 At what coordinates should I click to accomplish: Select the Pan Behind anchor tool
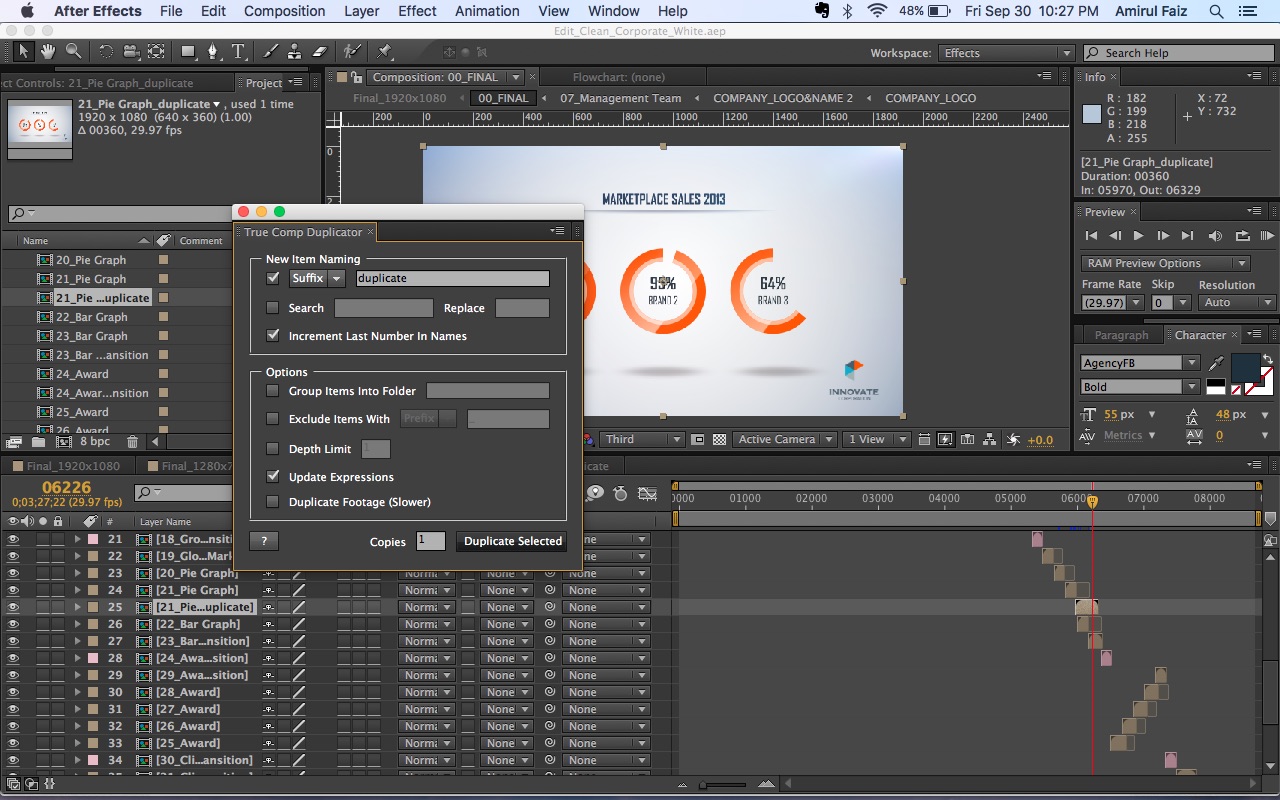(x=156, y=51)
